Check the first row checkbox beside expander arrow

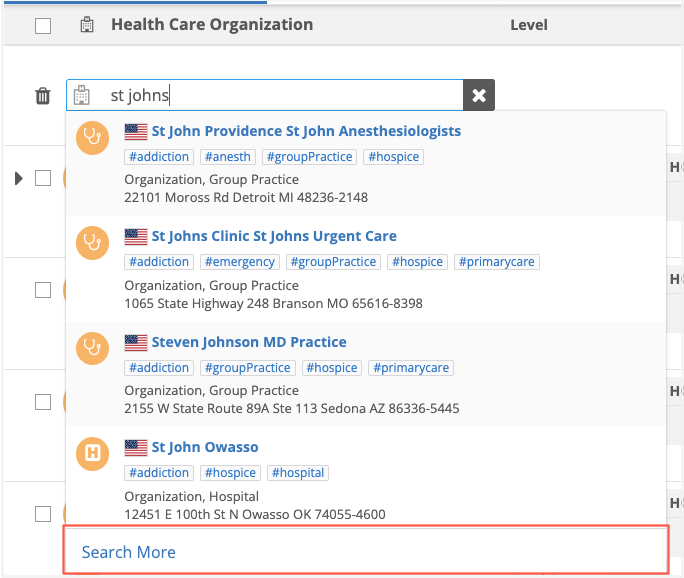tap(43, 178)
